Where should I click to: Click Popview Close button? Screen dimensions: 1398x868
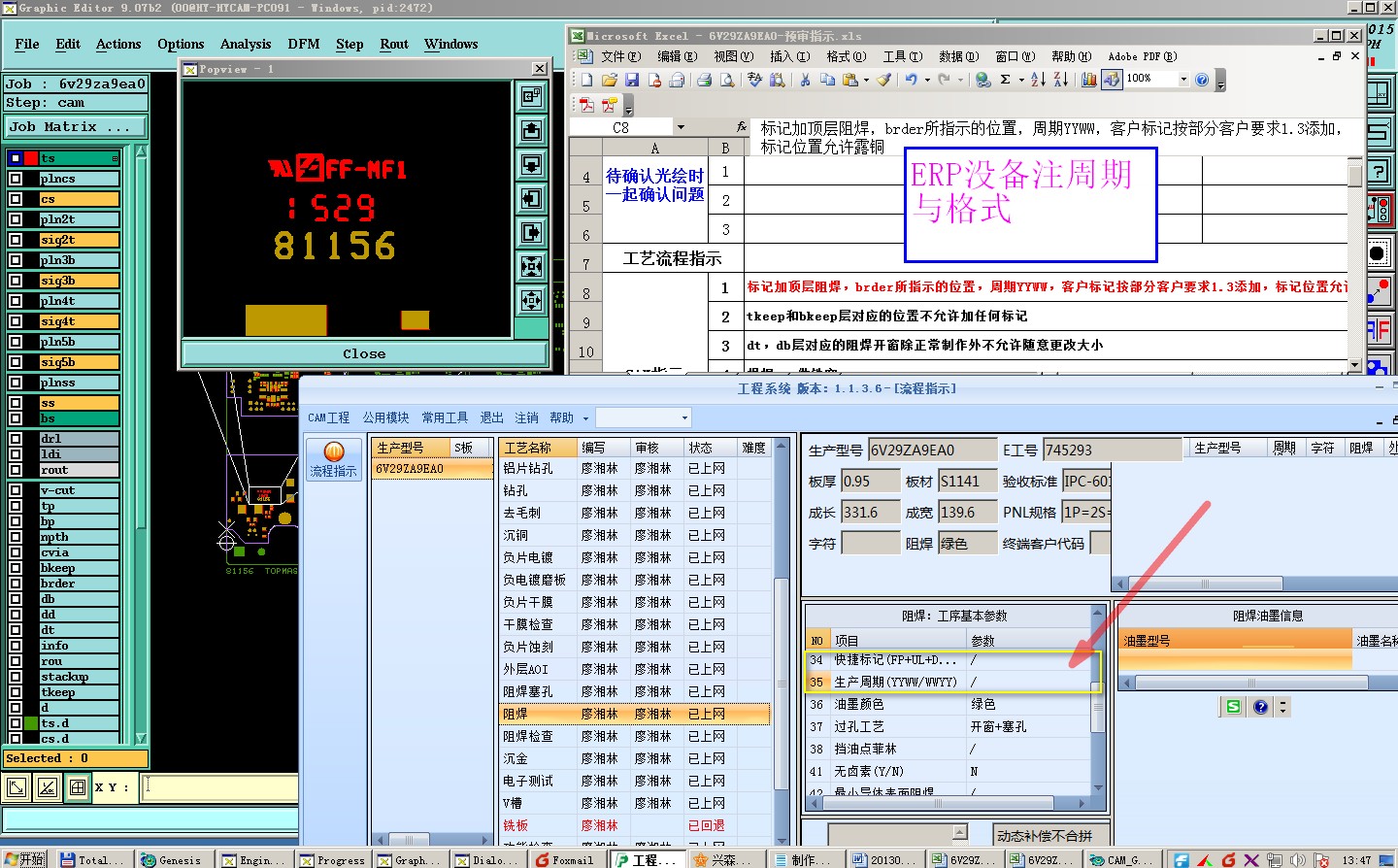tap(364, 354)
